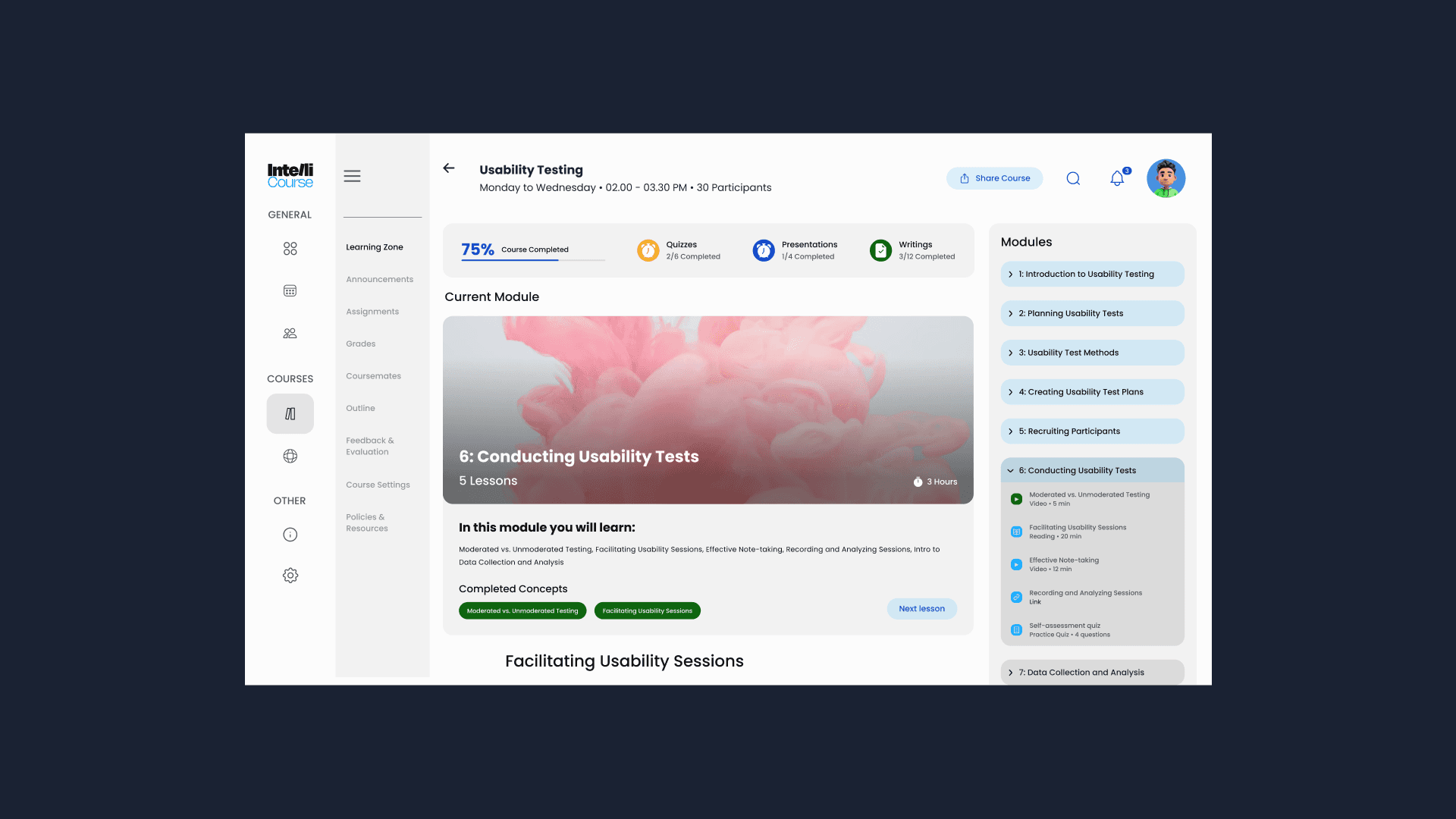Screen dimensions: 1456x819
Task: Open settings gear icon in sidebar
Action: pyautogui.click(x=290, y=576)
